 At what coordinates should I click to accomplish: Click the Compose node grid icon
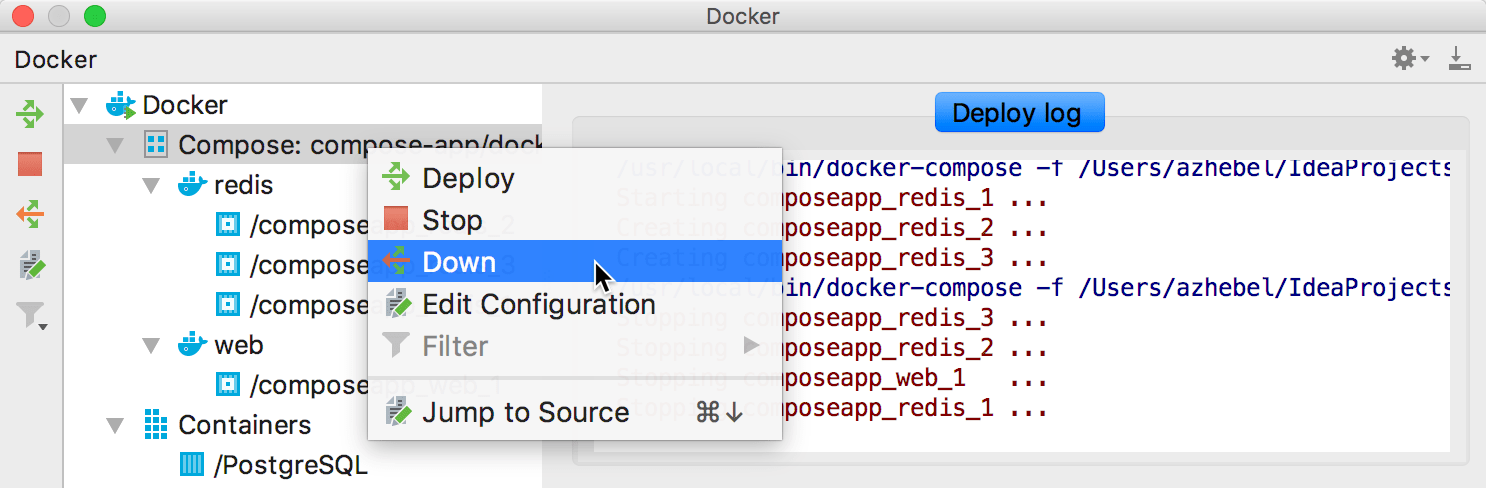point(156,145)
